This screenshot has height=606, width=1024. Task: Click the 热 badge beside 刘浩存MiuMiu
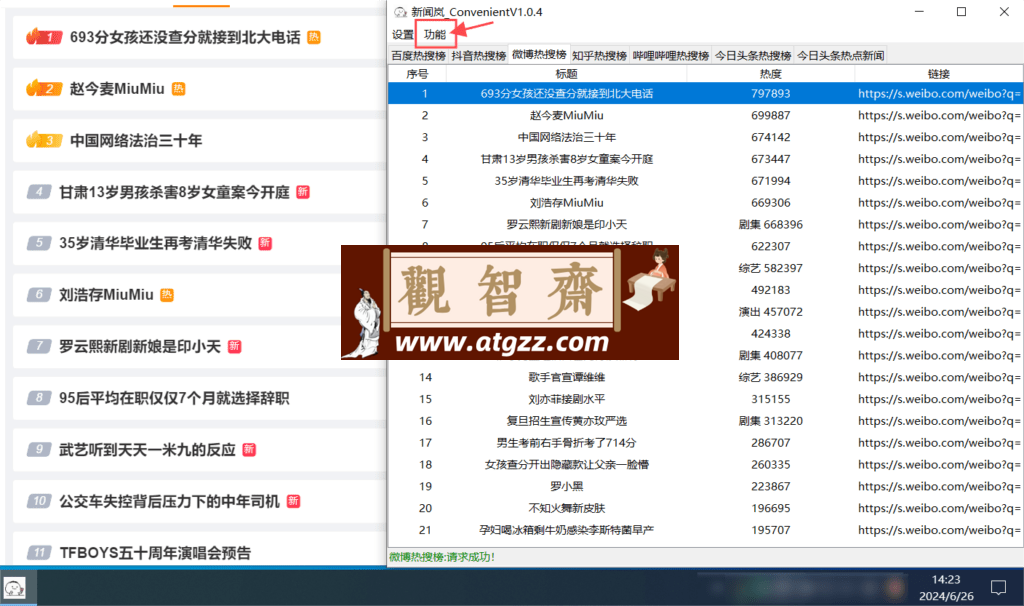point(167,295)
